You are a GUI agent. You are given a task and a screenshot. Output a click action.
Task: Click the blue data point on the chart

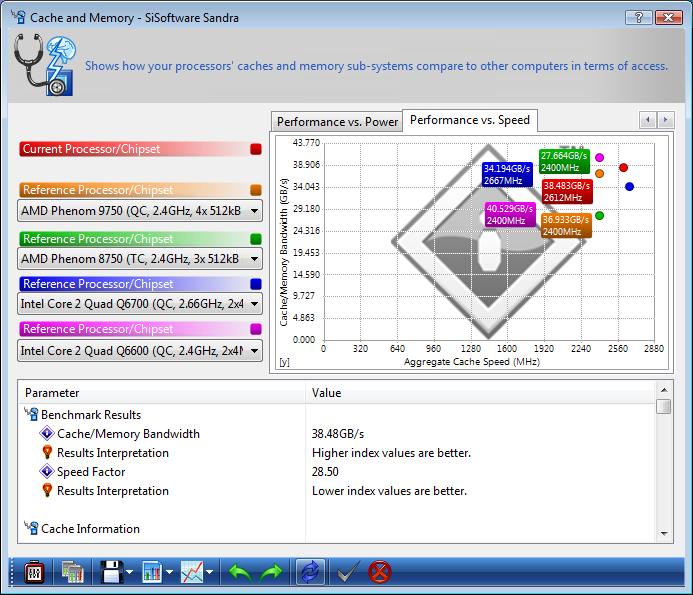tap(629, 187)
